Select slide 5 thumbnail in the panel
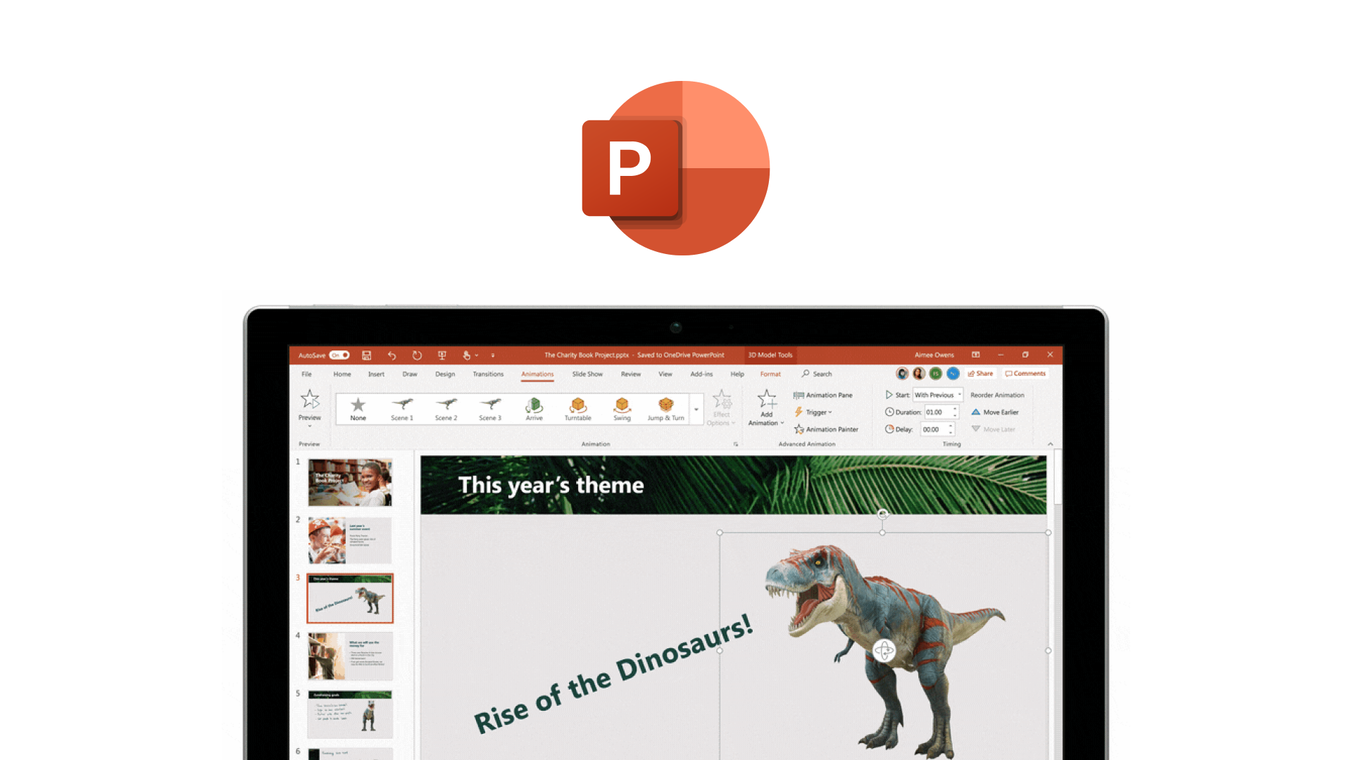Screen dimensions: 1352x760 350,713
